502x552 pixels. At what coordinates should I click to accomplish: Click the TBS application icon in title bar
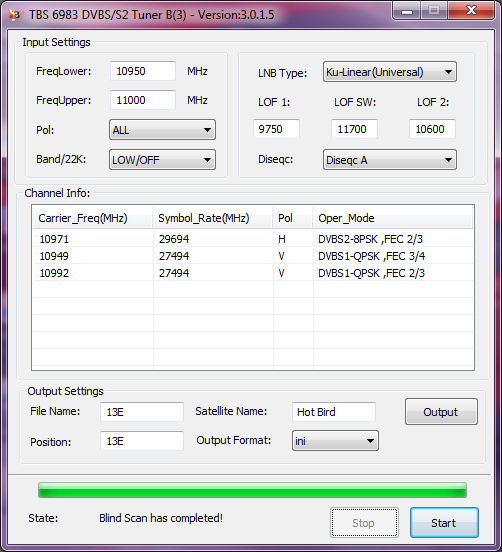[x=15, y=15]
